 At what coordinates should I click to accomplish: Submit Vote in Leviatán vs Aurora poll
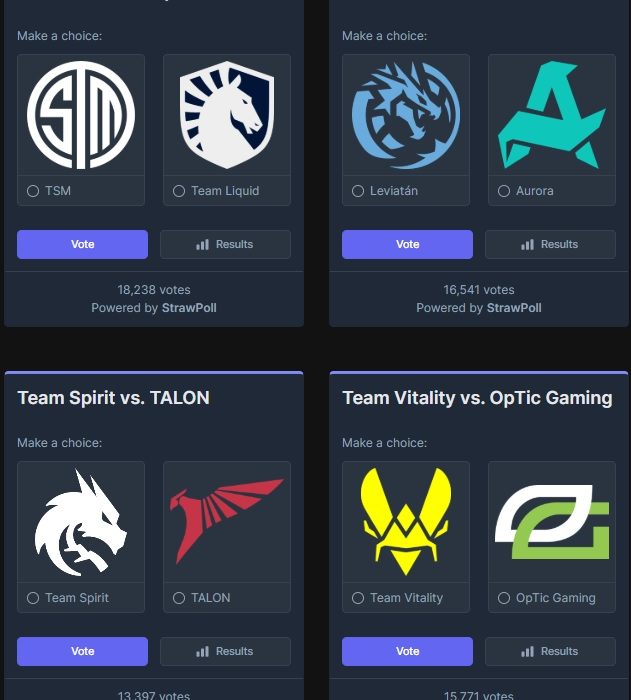pos(407,244)
